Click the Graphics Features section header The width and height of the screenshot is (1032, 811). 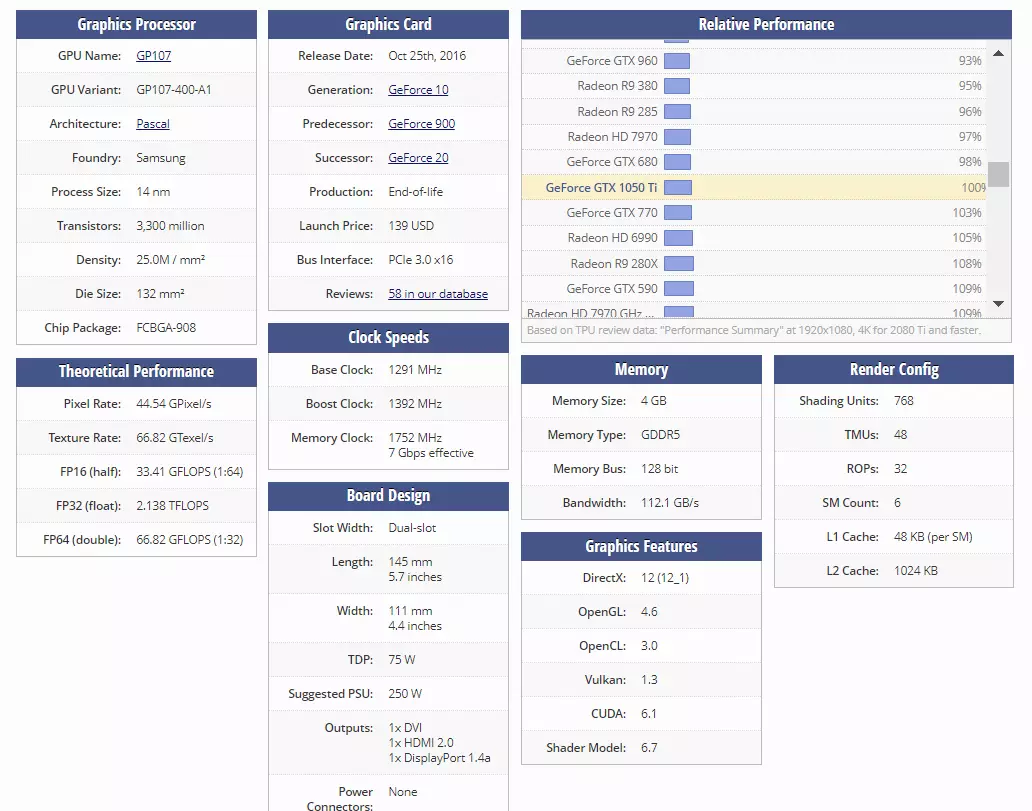[x=641, y=546]
